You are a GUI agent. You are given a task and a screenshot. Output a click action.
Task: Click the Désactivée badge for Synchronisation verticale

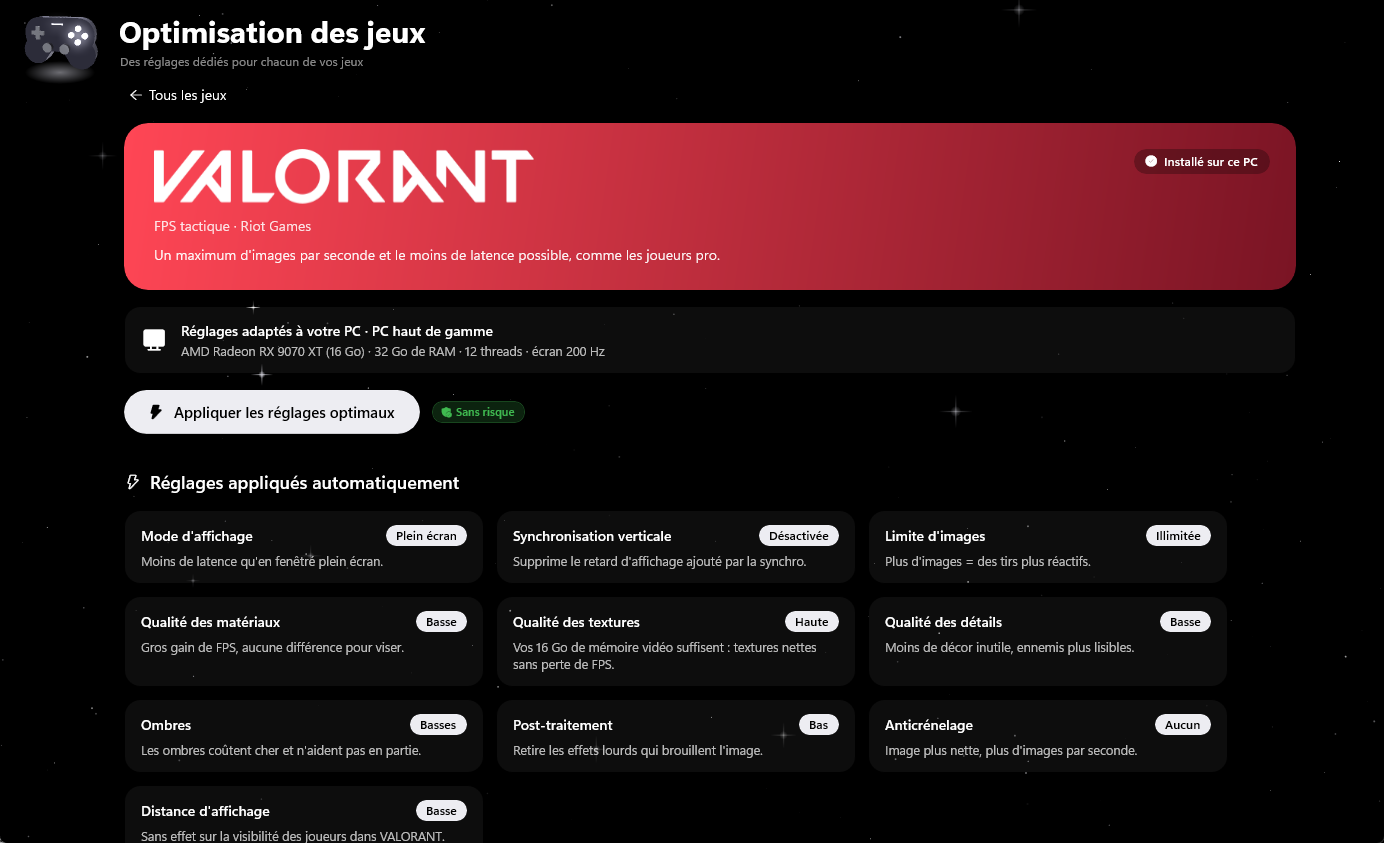798,536
